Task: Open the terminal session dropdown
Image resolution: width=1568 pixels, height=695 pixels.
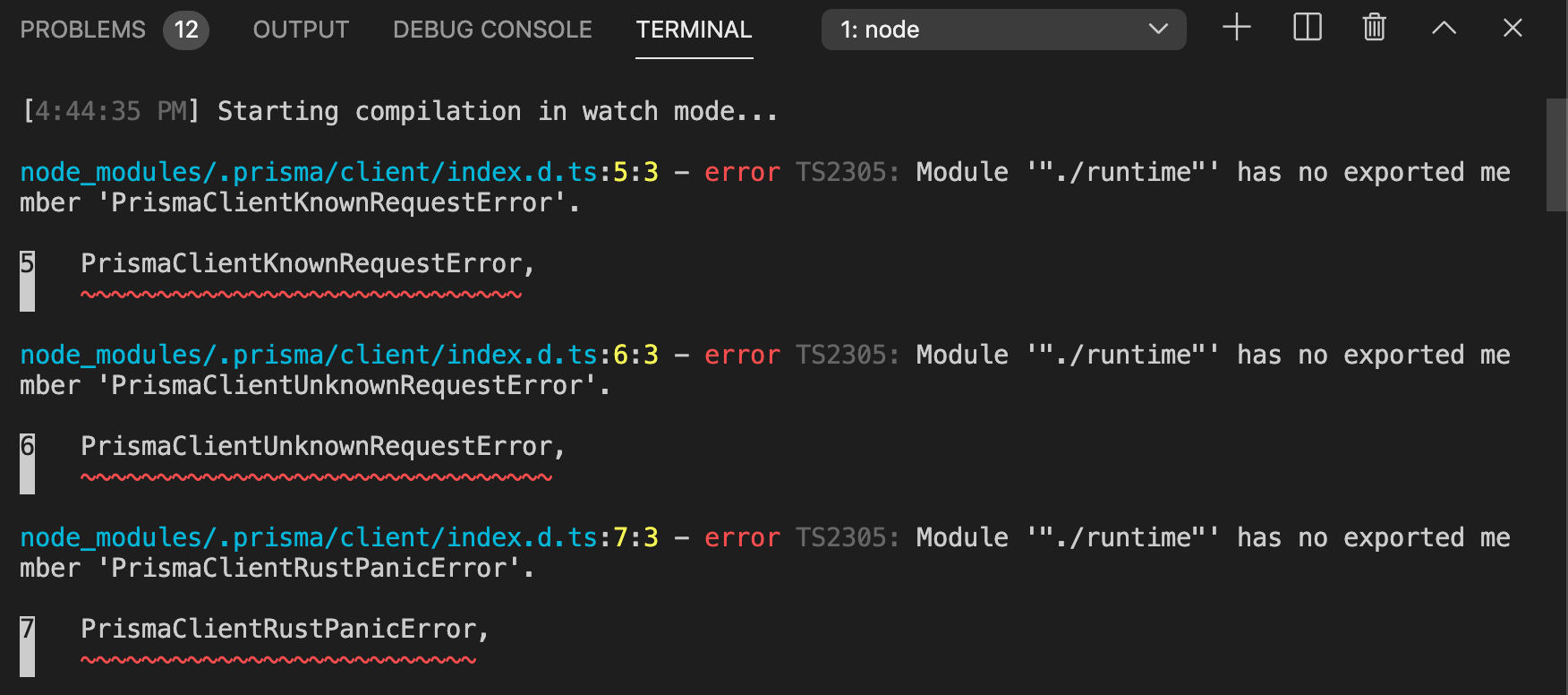Action: 1002,29
